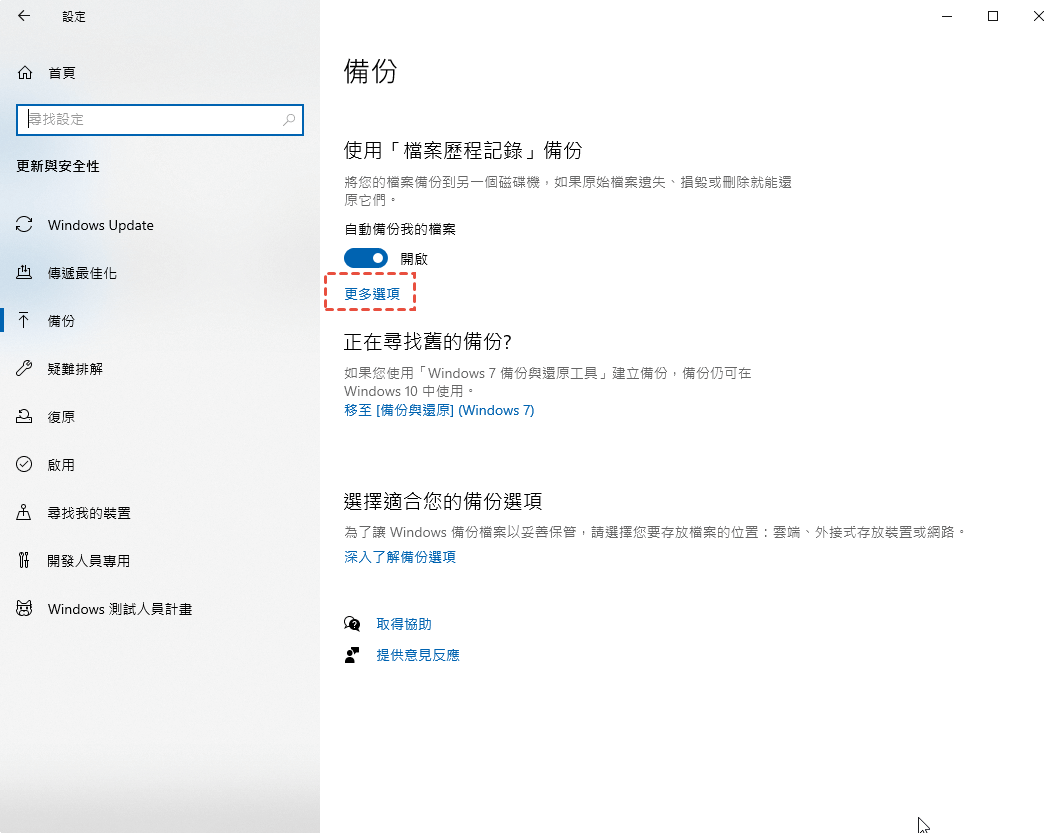The image size is (1062, 833).
Task: Open Windows Update settings page
Action: (100, 225)
